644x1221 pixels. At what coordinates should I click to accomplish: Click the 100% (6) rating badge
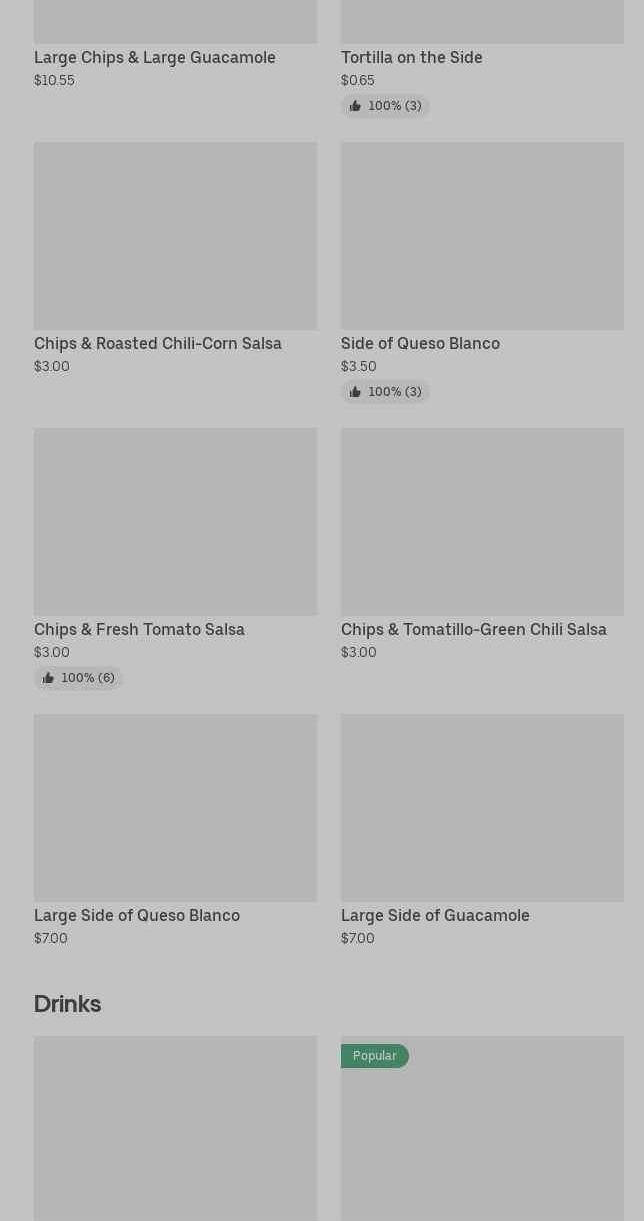(x=87, y=678)
